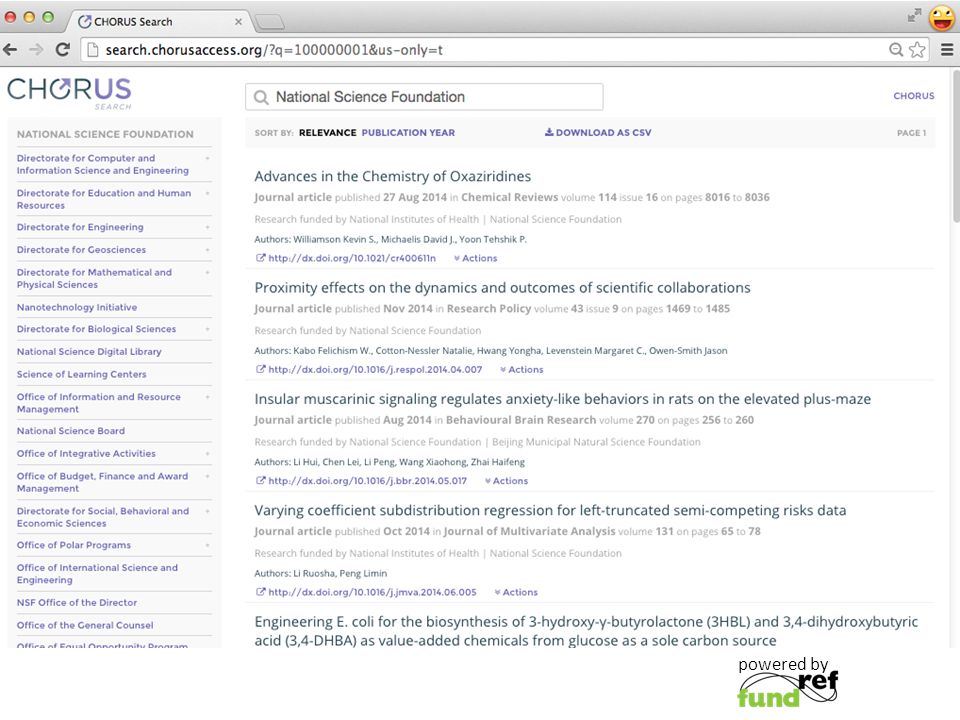Expand Directorate for Education and Human Resources
The height and width of the screenshot is (720, 960).
[208, 193]
